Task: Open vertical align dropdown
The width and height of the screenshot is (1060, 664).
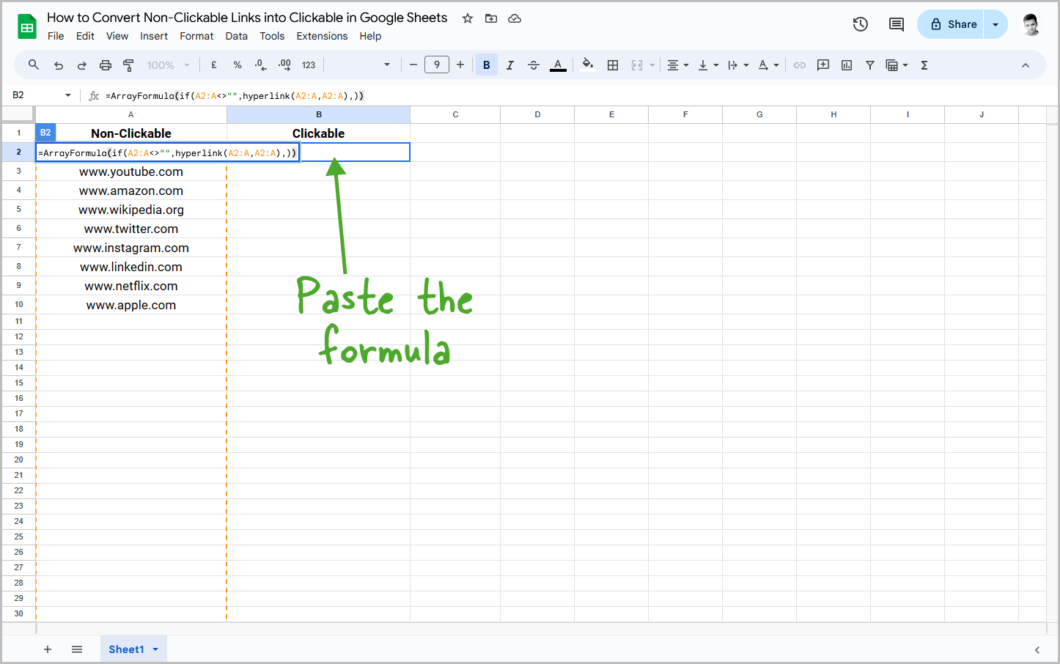Action: click(x=708, y=65)
